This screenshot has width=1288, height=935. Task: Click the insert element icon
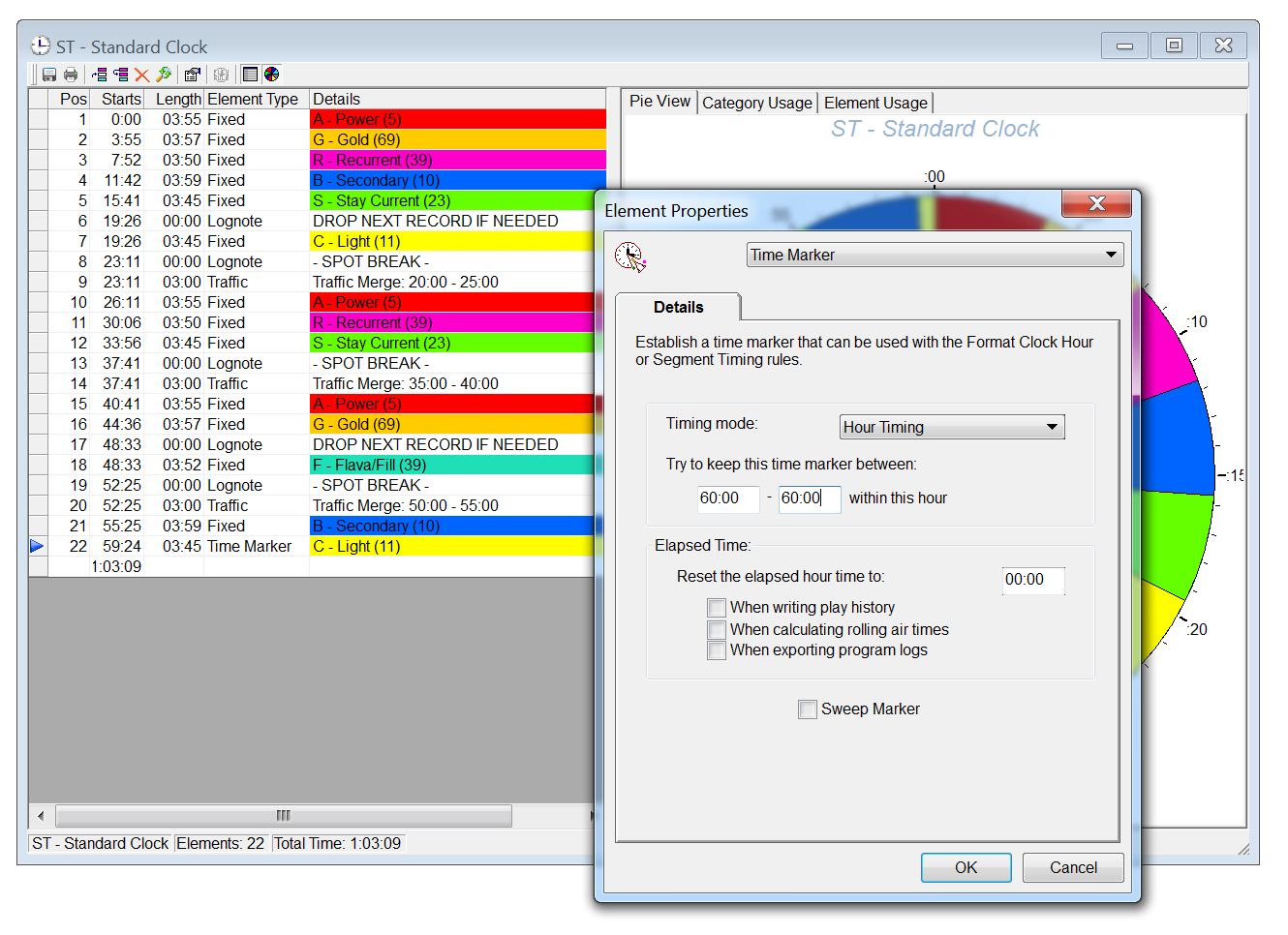(100, 75)
